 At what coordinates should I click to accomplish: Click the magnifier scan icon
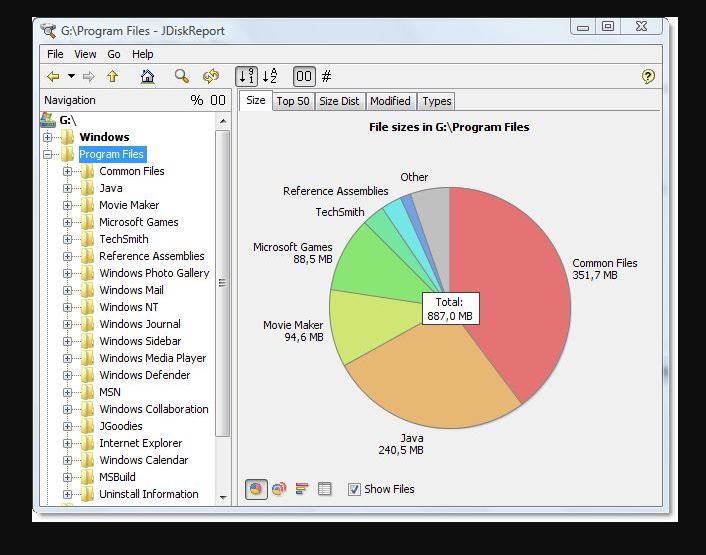(x=181, y=76)
